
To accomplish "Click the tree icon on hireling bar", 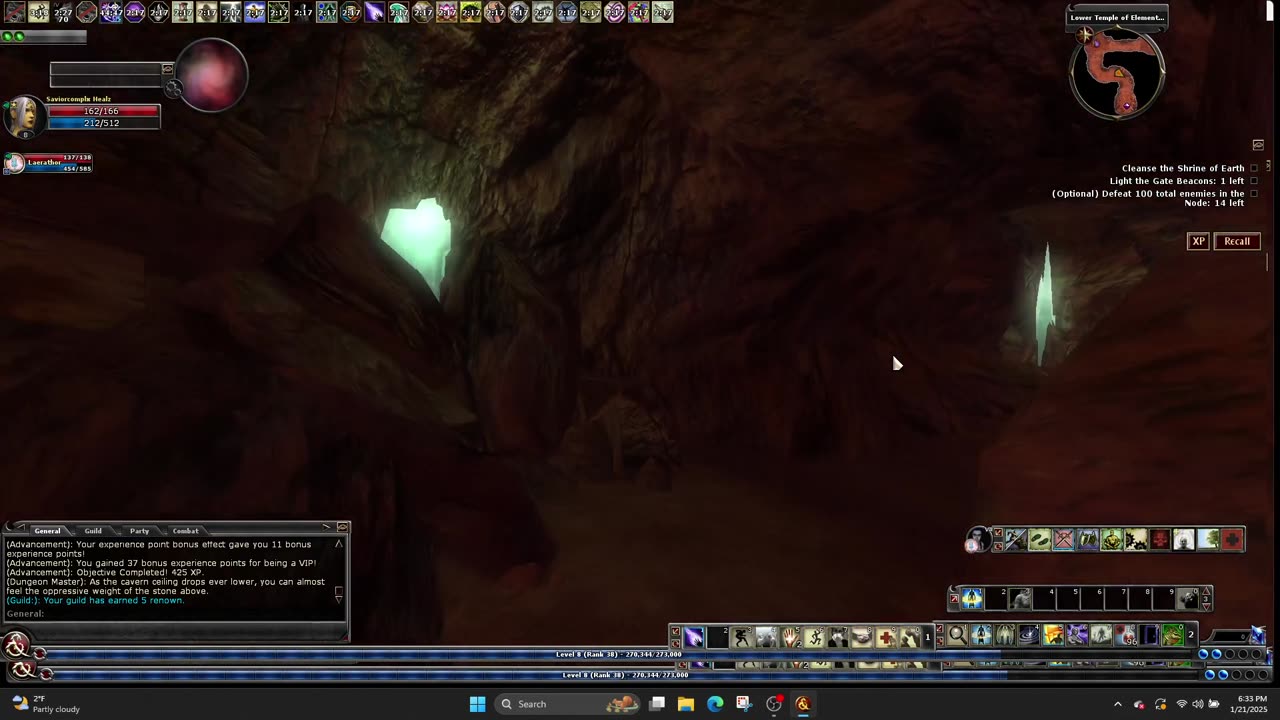I will pos(1208,540).
